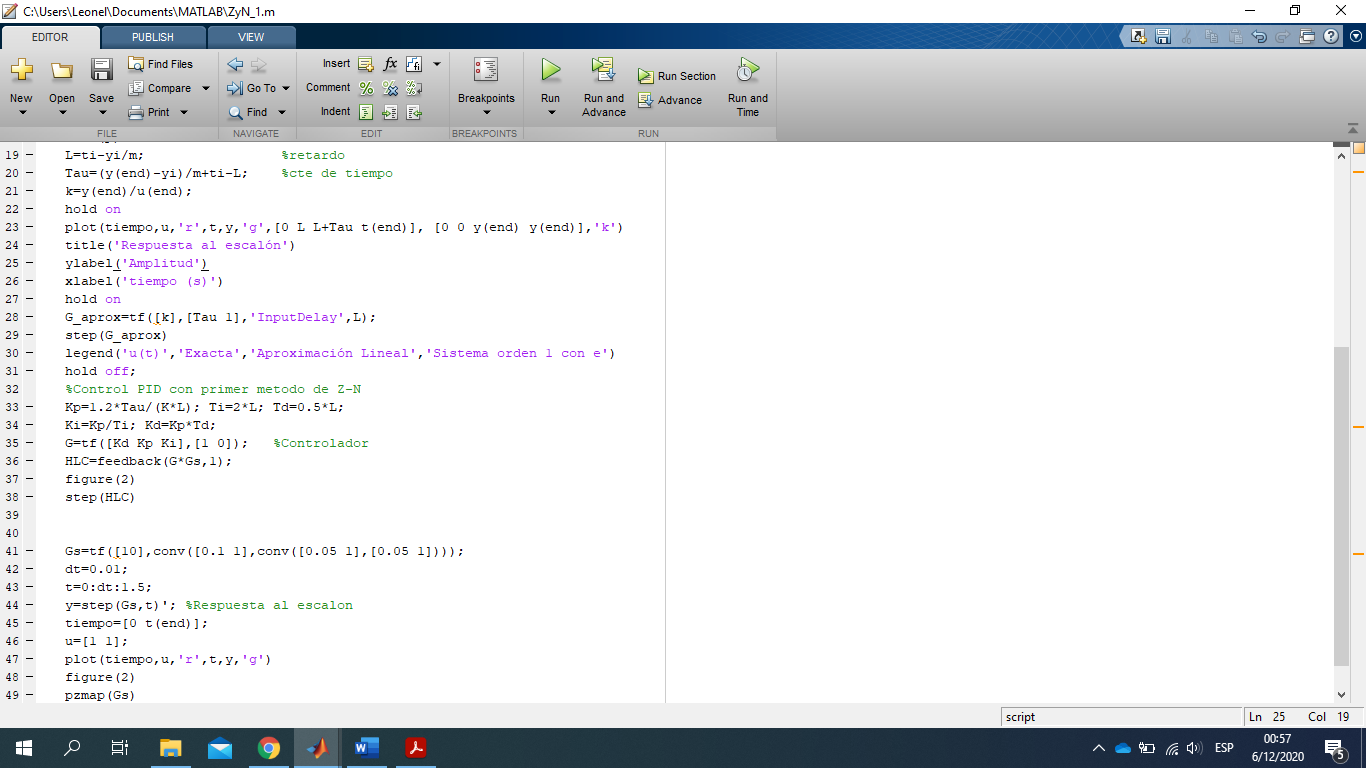Viewport: 1366px width, 768px height.
Task: Open Help with the question mark icon
Action: (x=1331, y=36)
